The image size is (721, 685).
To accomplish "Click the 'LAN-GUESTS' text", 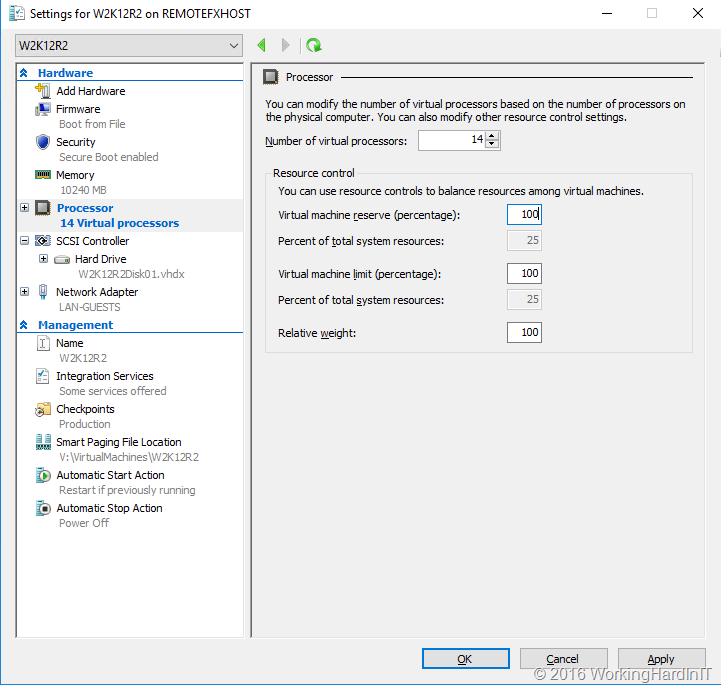I will click(x=90, y=307).
